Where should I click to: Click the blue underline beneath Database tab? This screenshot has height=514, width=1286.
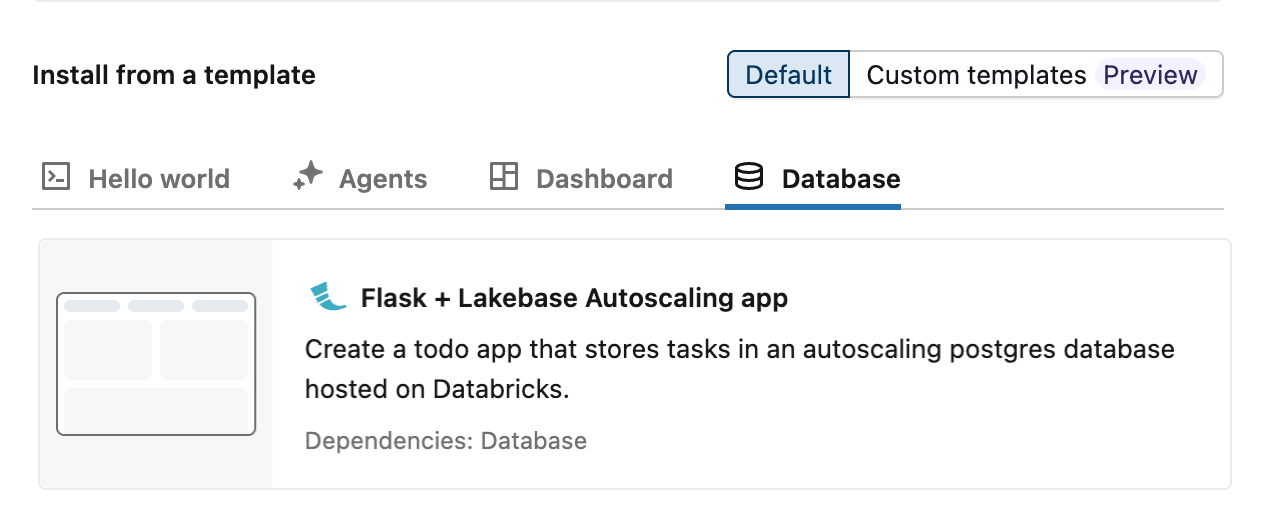click(812, 206)
